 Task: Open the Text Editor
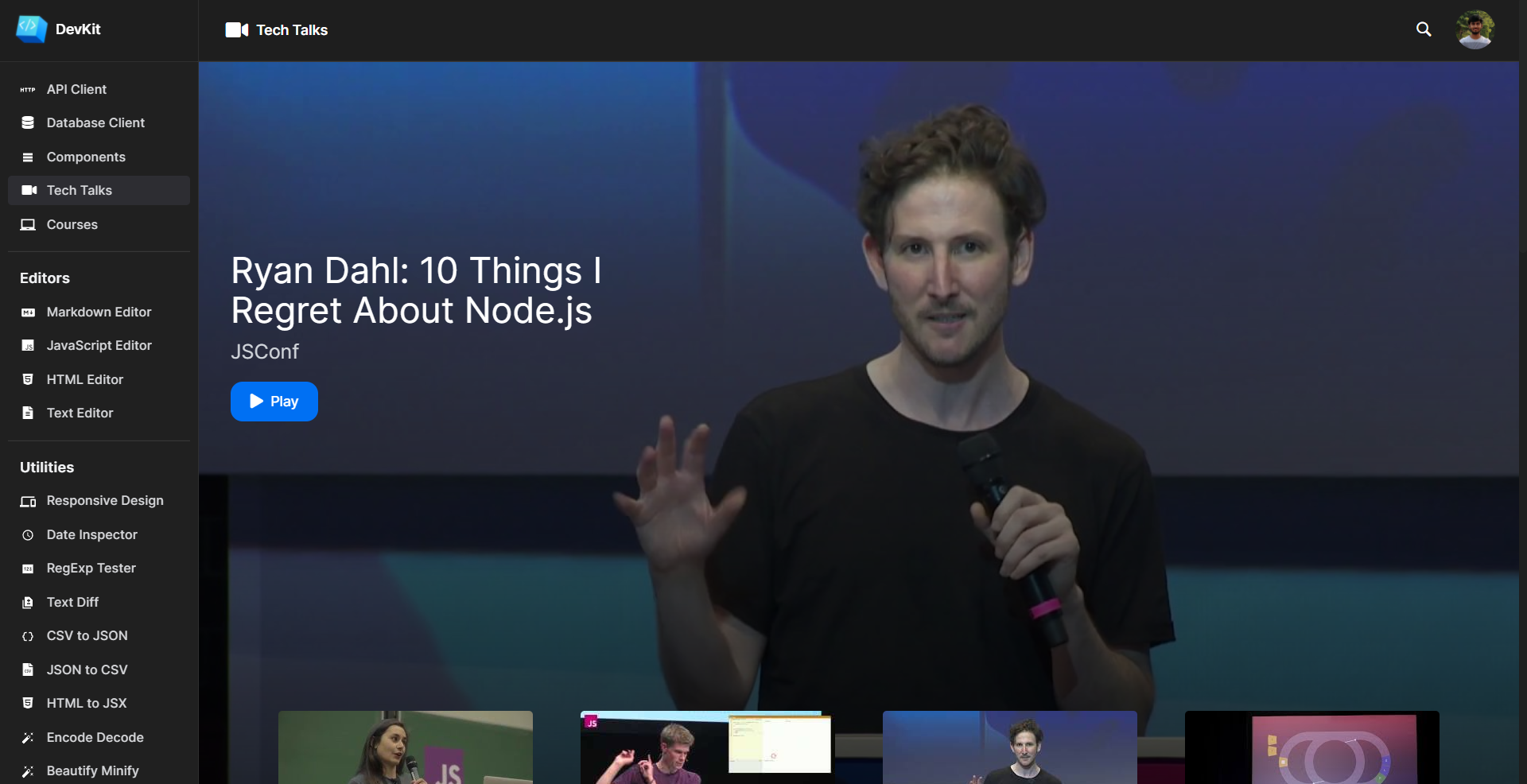click(79, 413)
